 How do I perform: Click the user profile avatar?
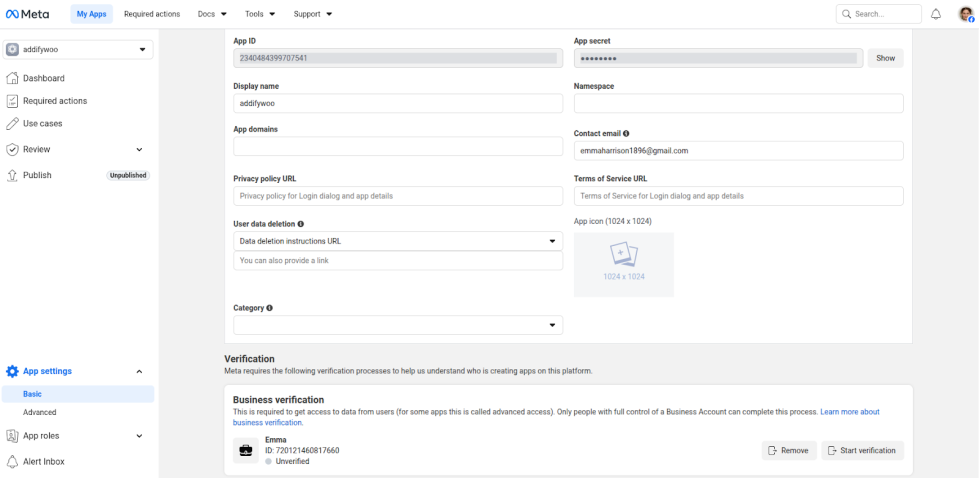[x=965, y=14]
